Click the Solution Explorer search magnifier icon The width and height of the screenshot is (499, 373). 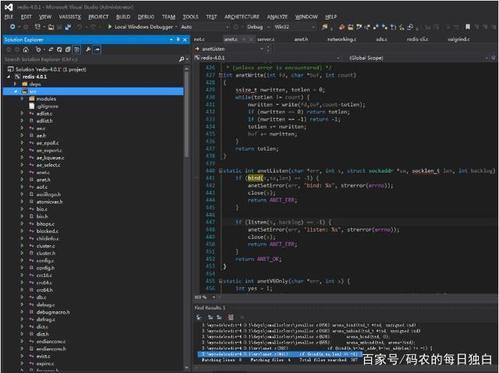pyautogui.click(x=182, y=59)
